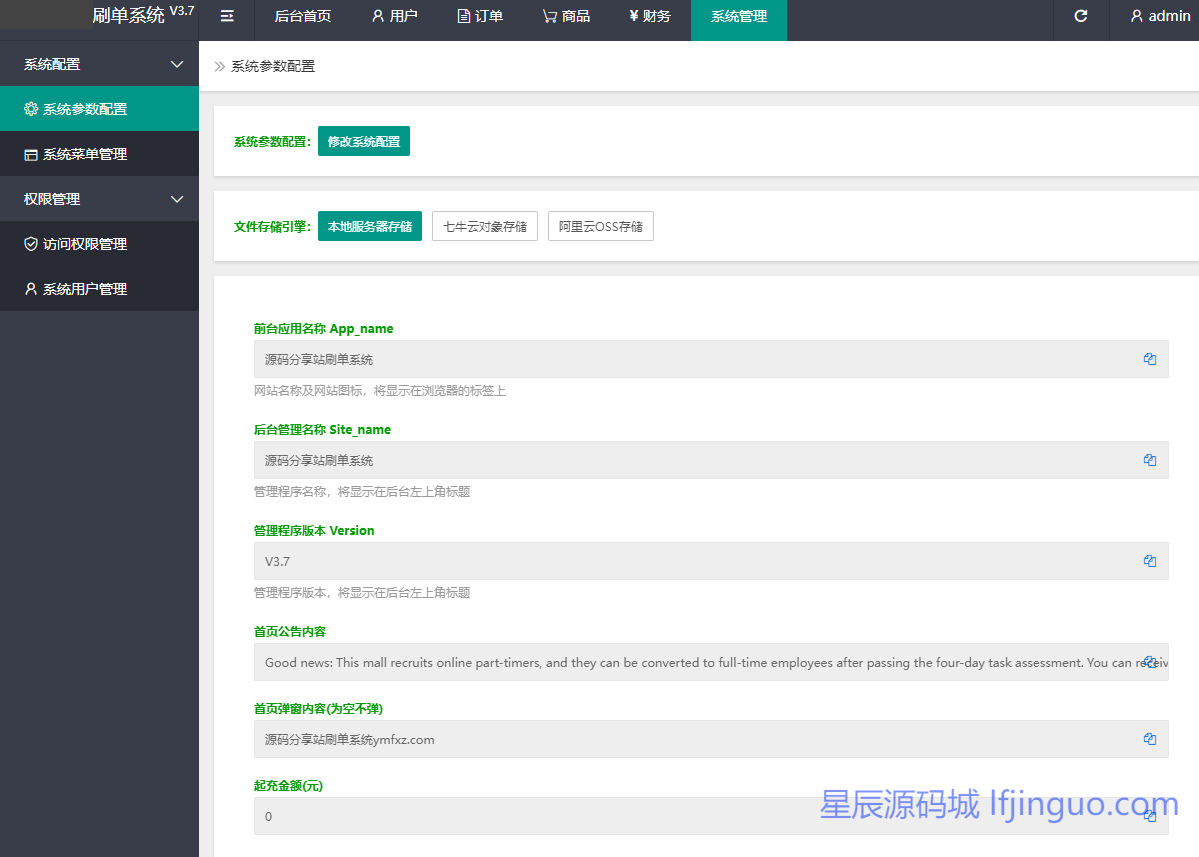The image size is (1199, 857).
Task: Click the 修改系统配置 button
Action: pos(364,141)
